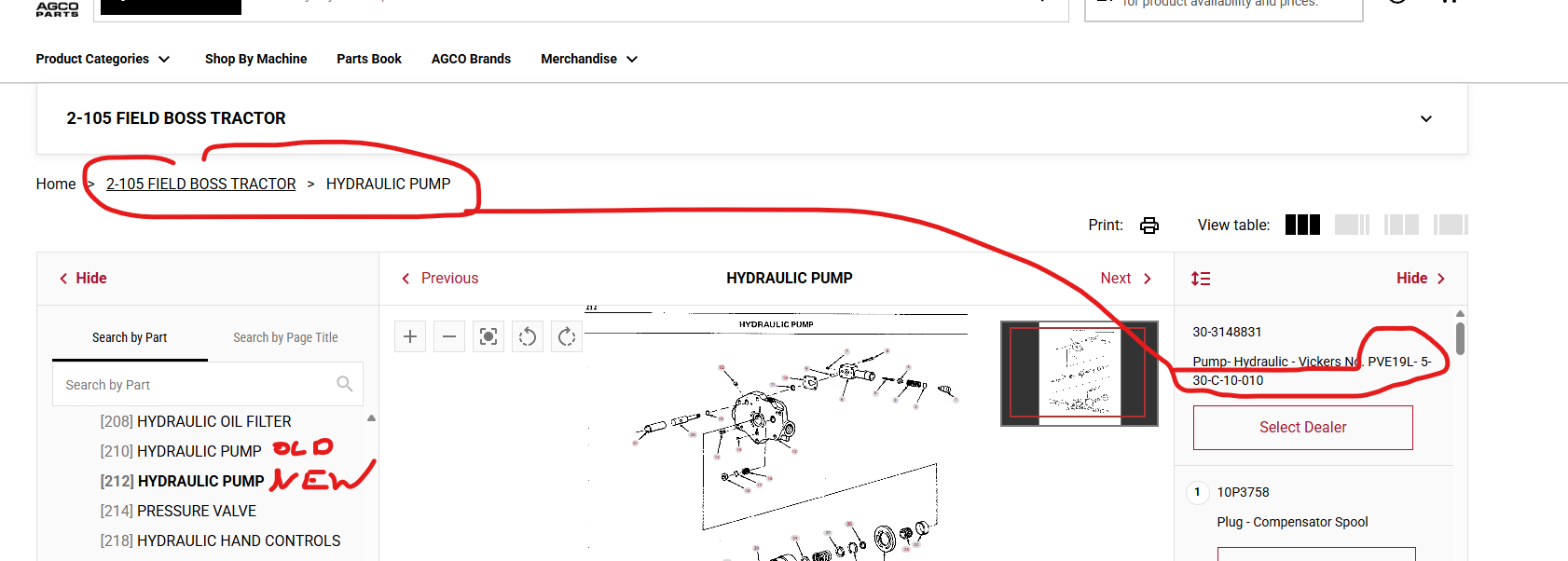This screenshot has height=561, width=1568.
Task: Select three-equal-column table view
Action: tap(1302, 225)
